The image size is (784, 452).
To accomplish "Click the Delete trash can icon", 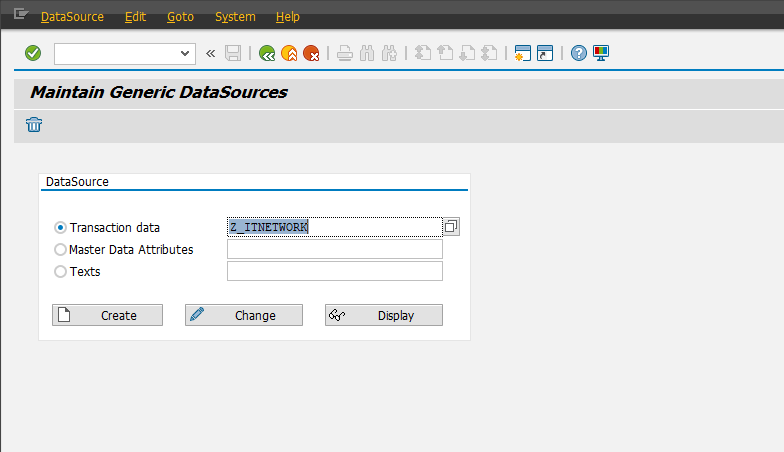I will tap(34, 125).
